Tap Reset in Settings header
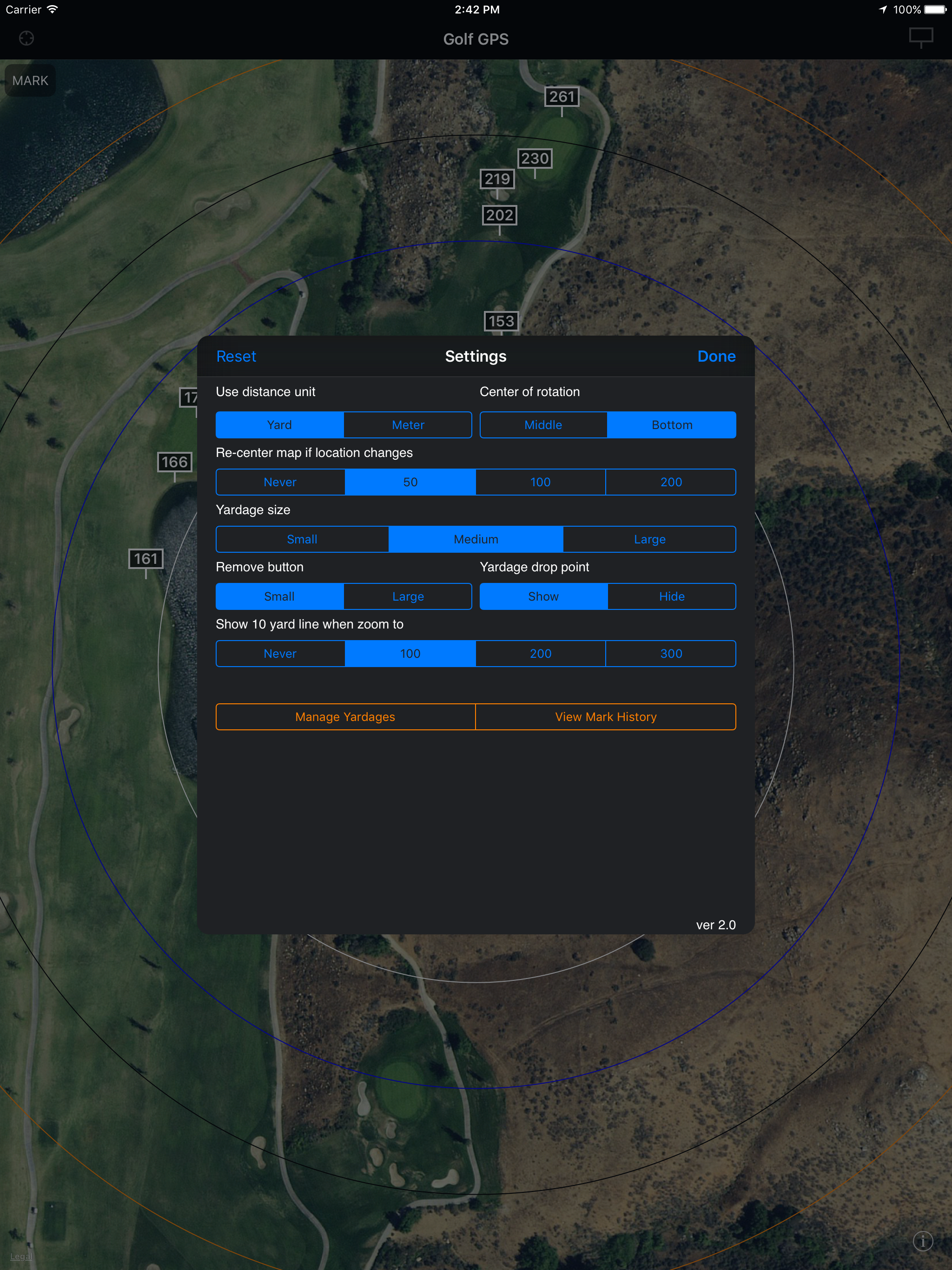Screen dimensions: 952x1270 tap(236, 357)
